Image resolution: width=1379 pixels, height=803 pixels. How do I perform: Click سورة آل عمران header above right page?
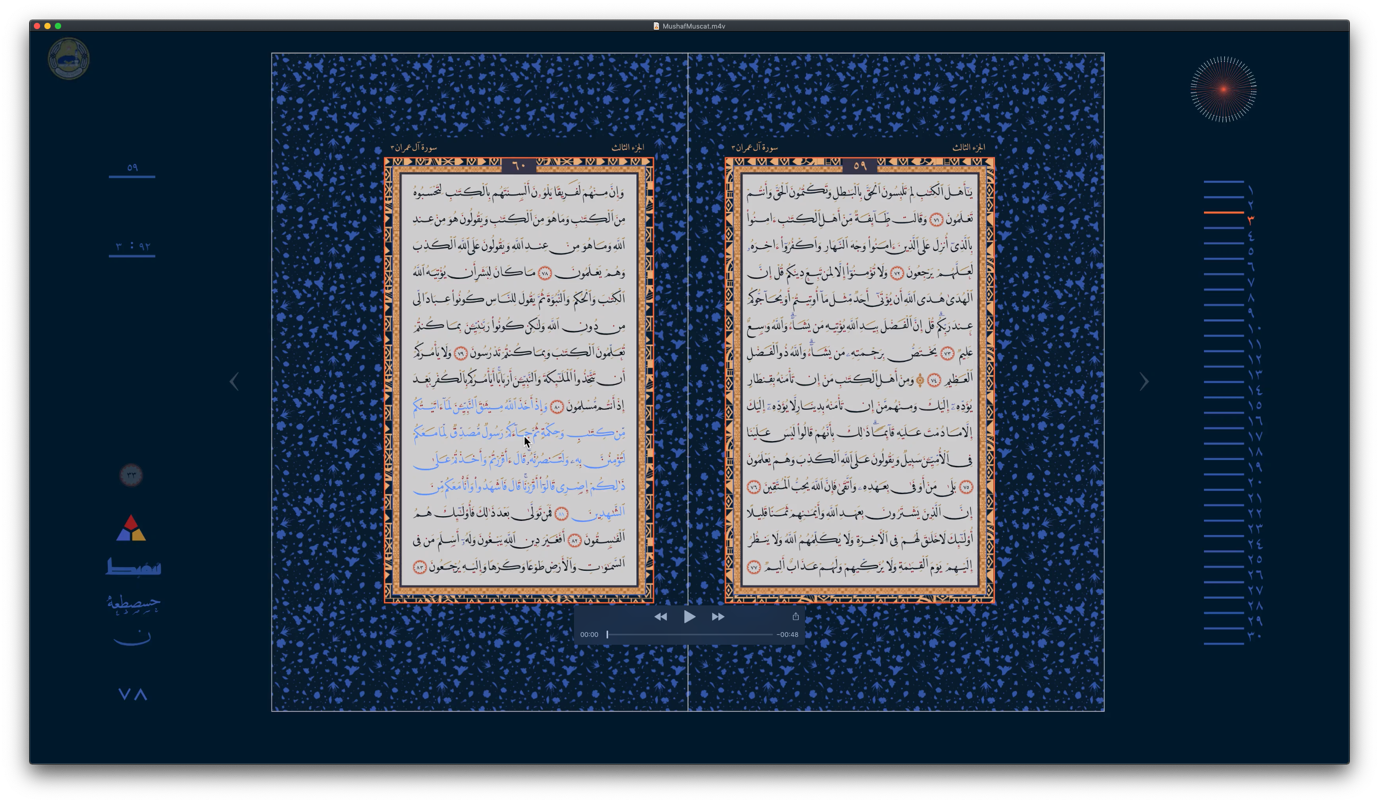(x=755, y=148)
